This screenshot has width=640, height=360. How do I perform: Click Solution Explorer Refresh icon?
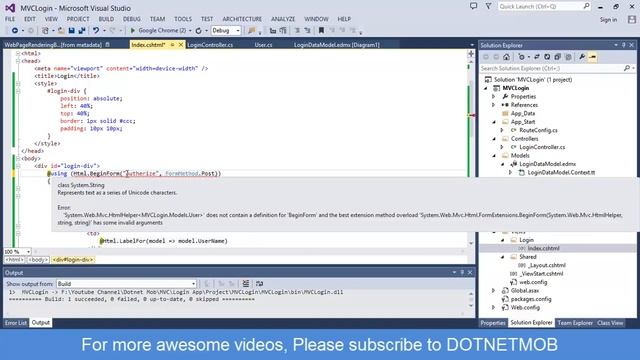point(547,57)
